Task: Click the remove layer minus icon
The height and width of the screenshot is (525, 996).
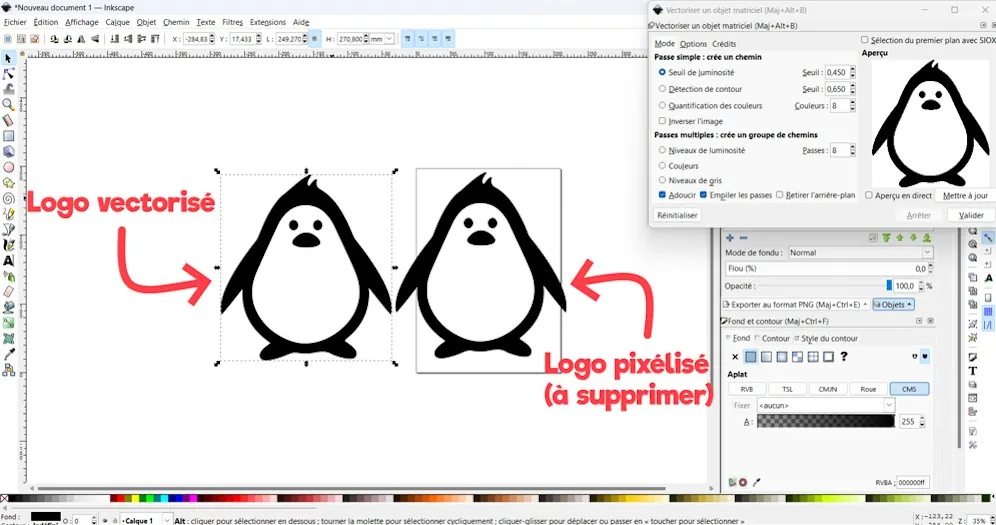Action: pyautogui.click(x=743, y=238)
